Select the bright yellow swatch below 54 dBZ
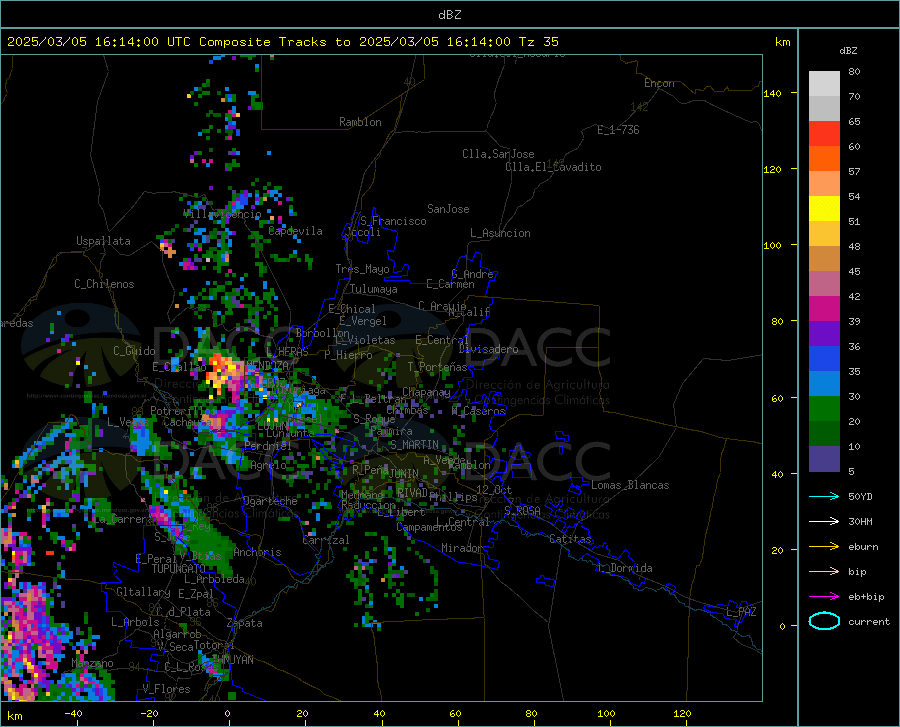The width and height of the screenshot is (900, 727). 824,208
